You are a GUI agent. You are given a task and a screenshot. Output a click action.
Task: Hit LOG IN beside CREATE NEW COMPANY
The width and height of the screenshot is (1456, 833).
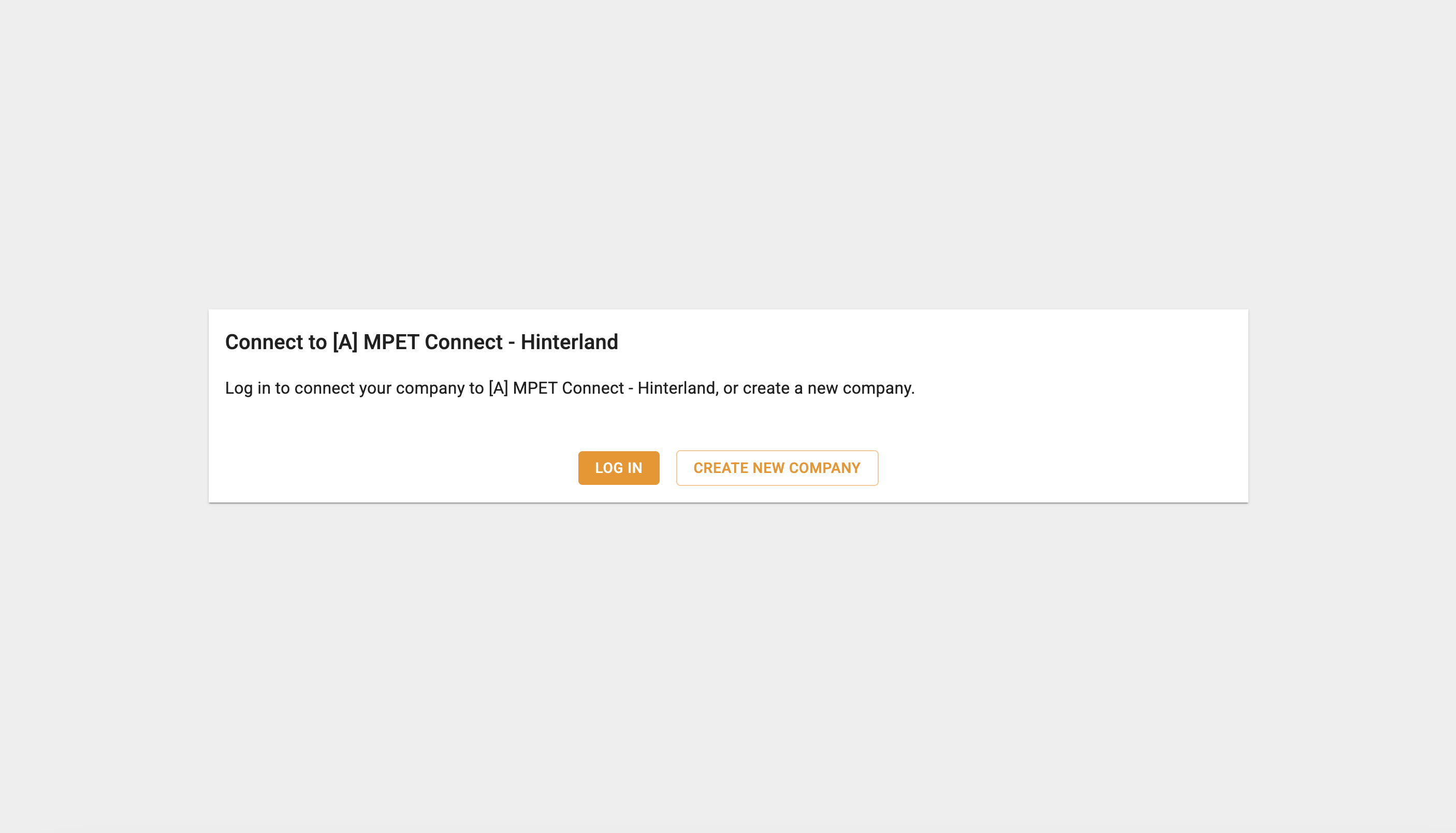619,468
